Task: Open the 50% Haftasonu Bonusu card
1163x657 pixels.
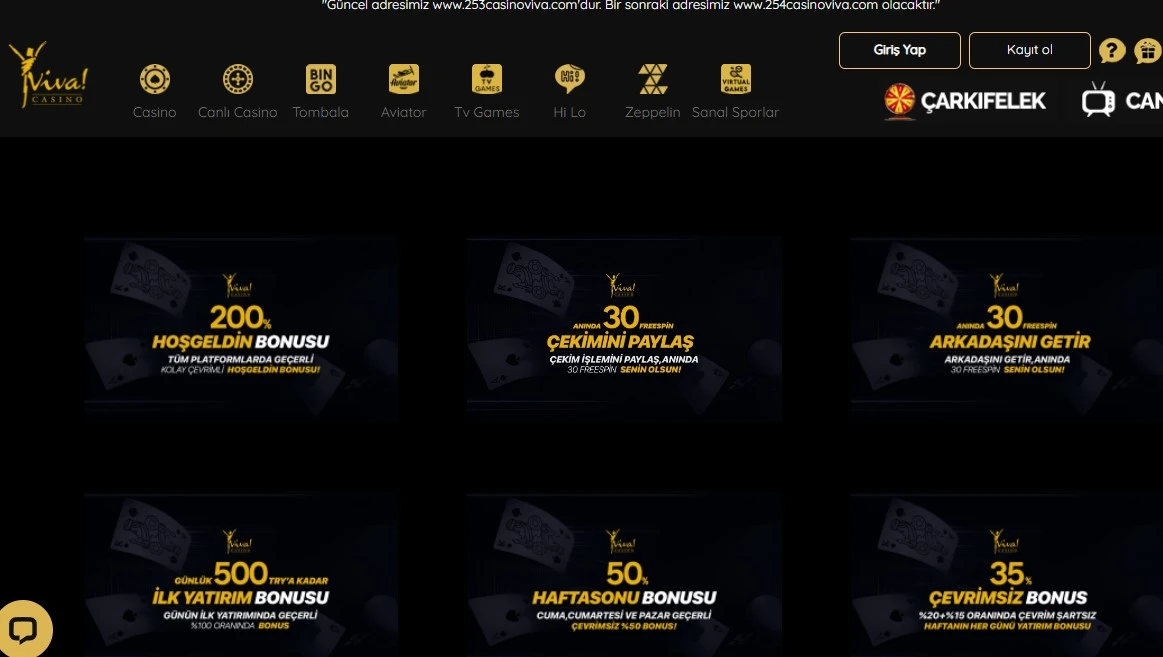Action: pyautogui.click(x=625, y=575)
